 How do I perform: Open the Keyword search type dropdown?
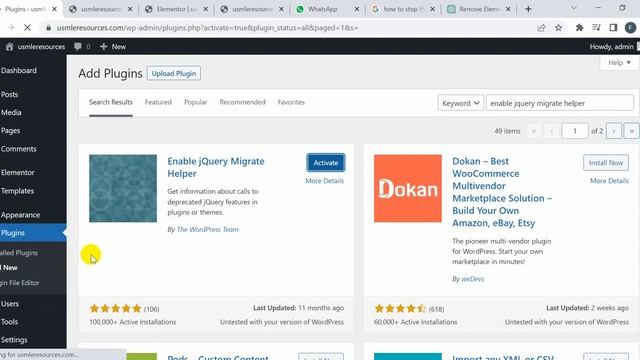point(460,103)
